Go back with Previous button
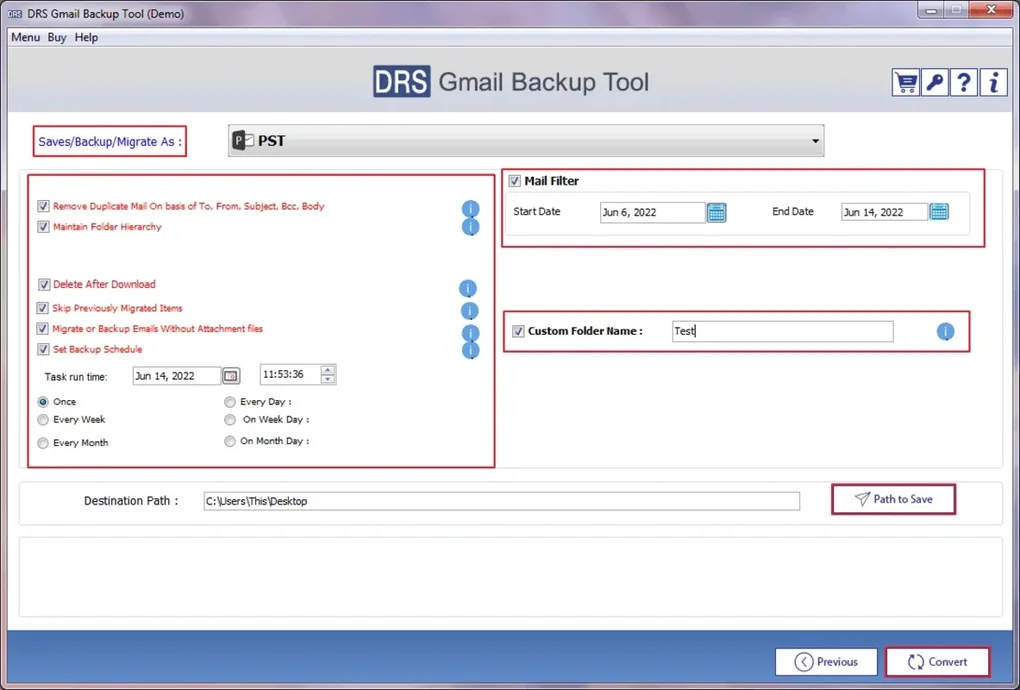The height and width of the screenshot is (690, 1020). coord(826,661)
